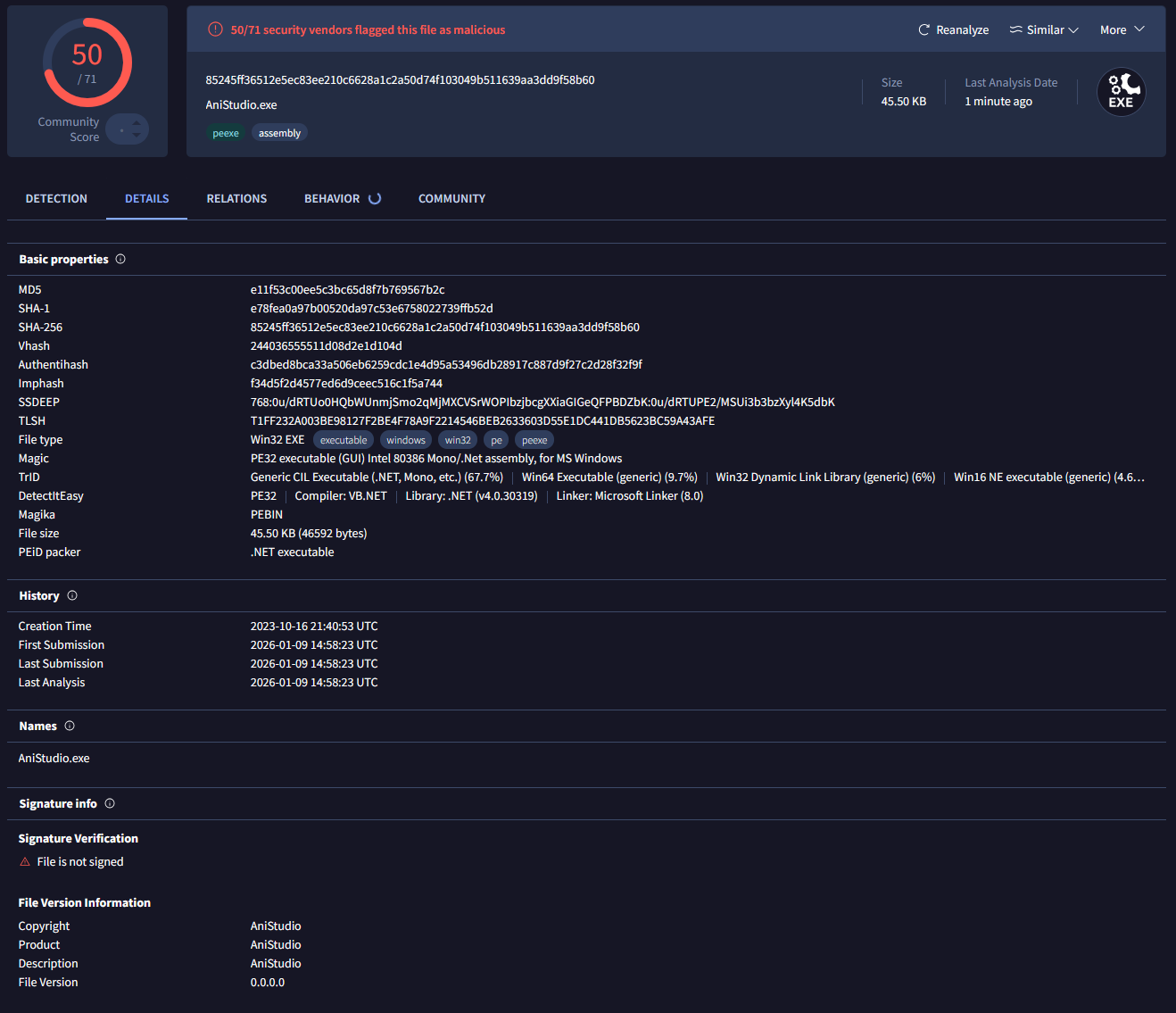Screen dimensions: 1176x1013
Task: Click the executable file type tag
Action: point(344,440)
